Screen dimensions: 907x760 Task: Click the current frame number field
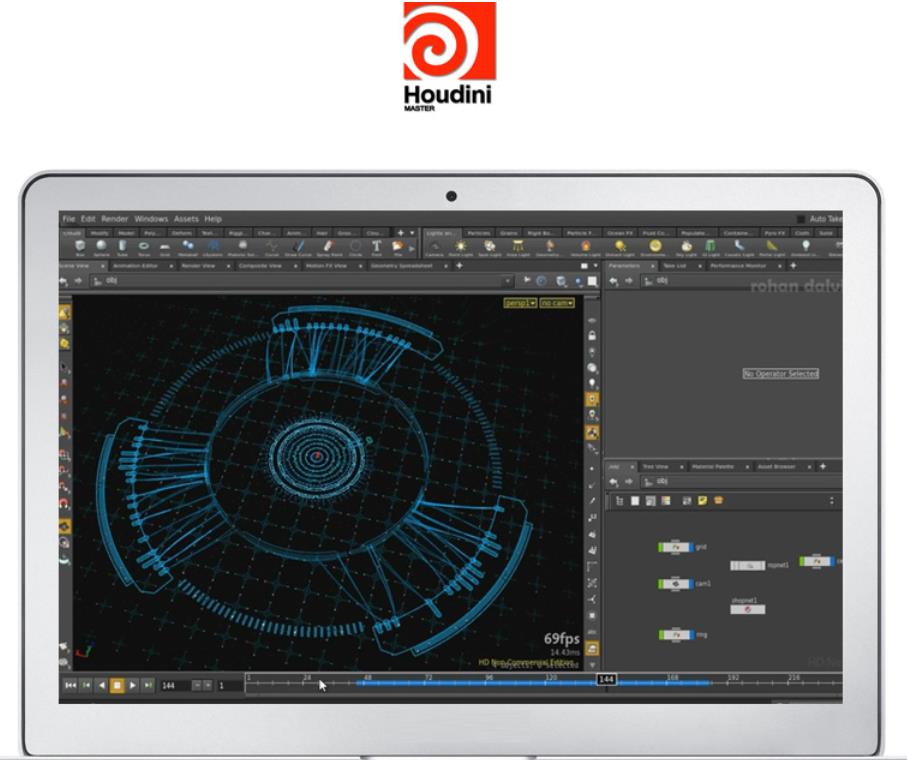(x=174, y=686)
